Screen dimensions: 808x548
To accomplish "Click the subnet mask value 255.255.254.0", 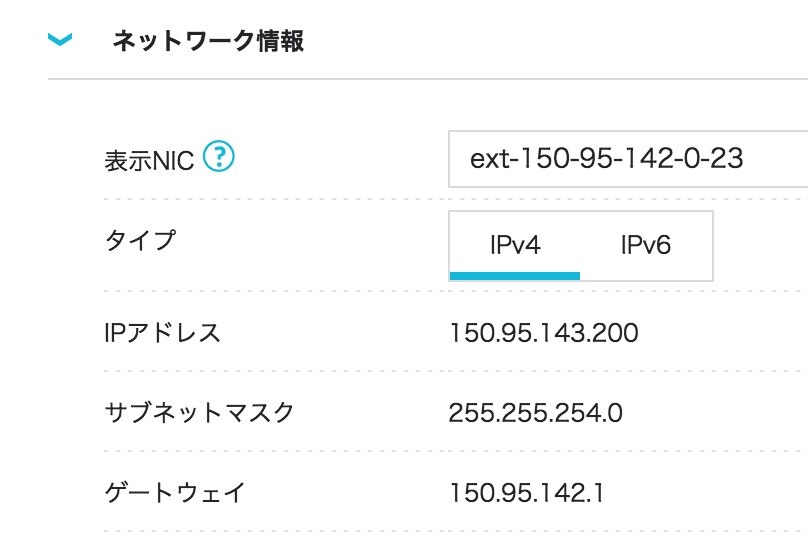I will [x=536, y=413].
